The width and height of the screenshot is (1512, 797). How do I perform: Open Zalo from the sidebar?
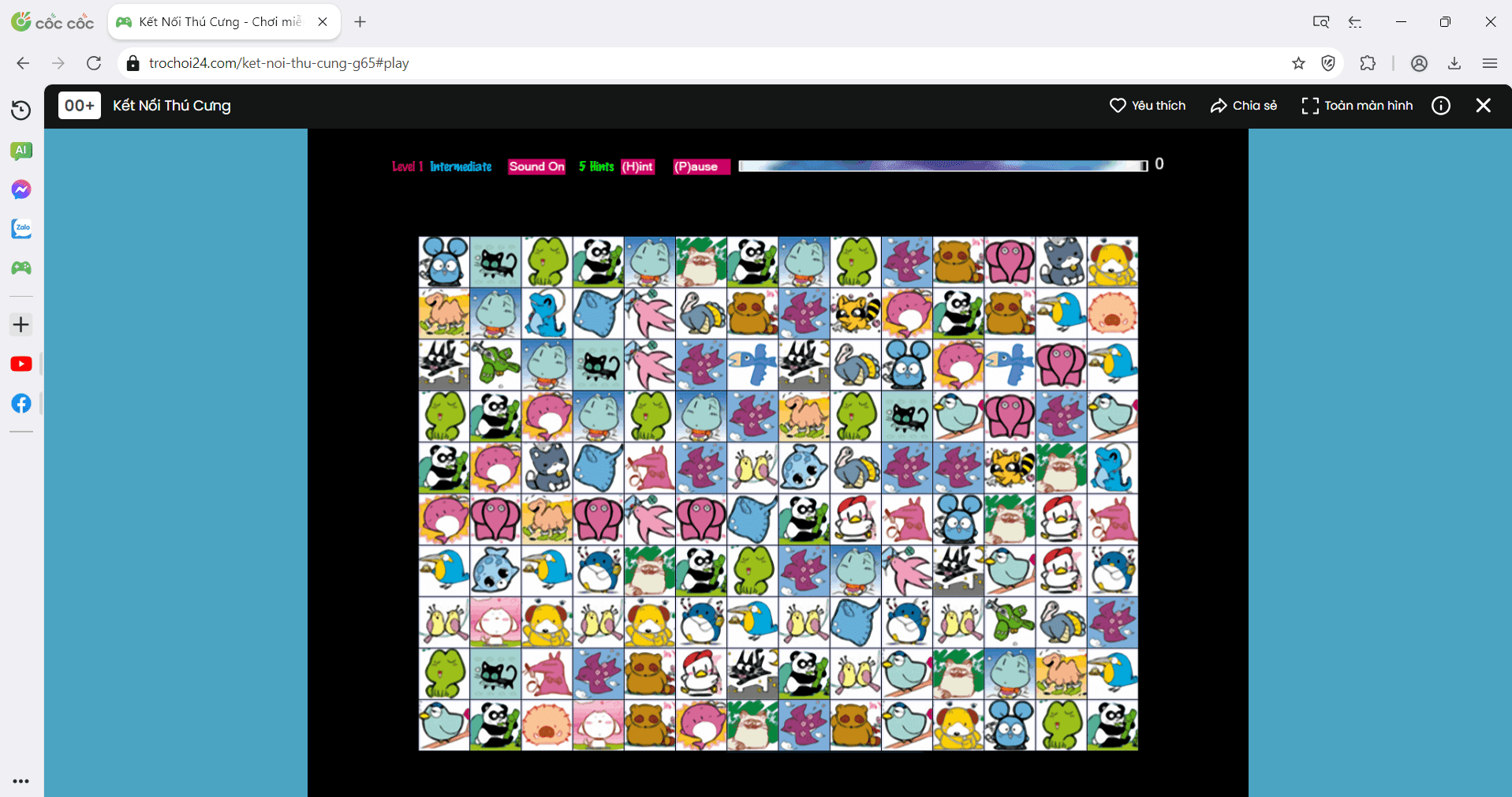21,229
